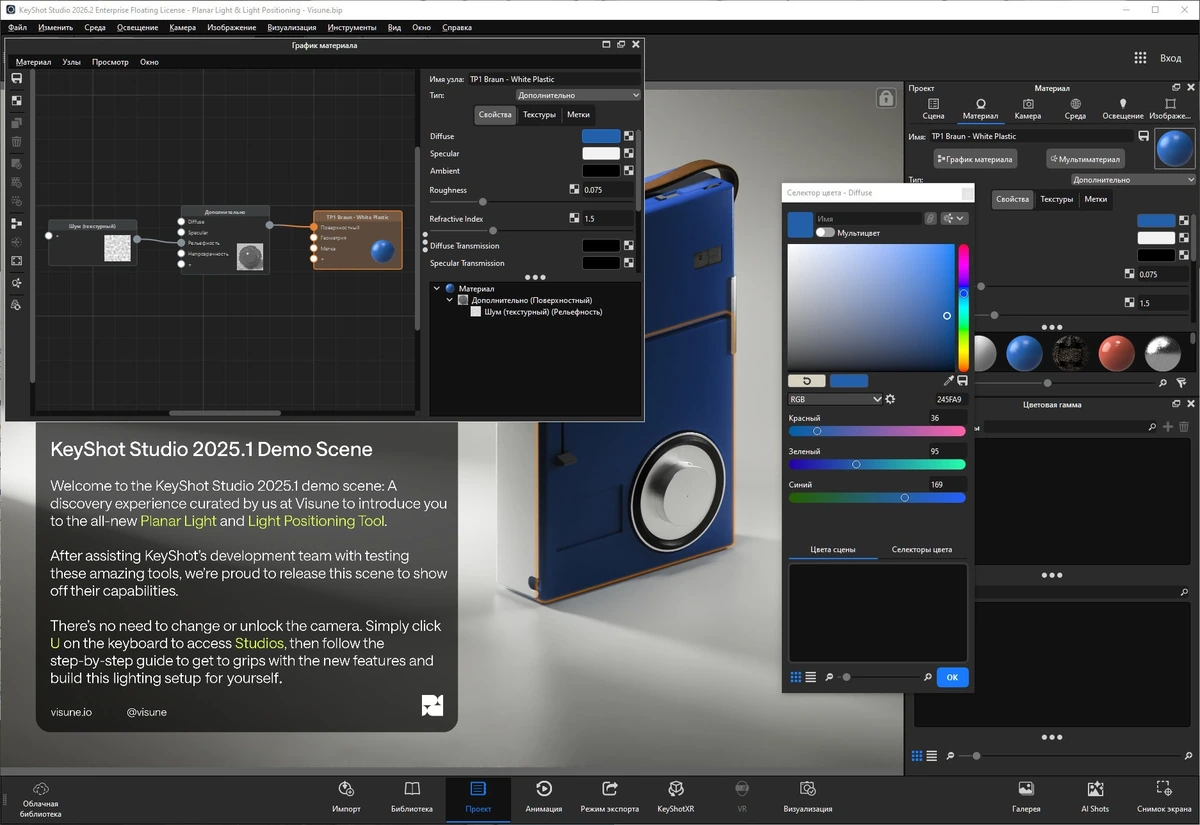The image size is (1200, 825).
Task: Click texture checker box next to Ambient in Material Graph
Action: pyautogui.click(x=629, y=171)
